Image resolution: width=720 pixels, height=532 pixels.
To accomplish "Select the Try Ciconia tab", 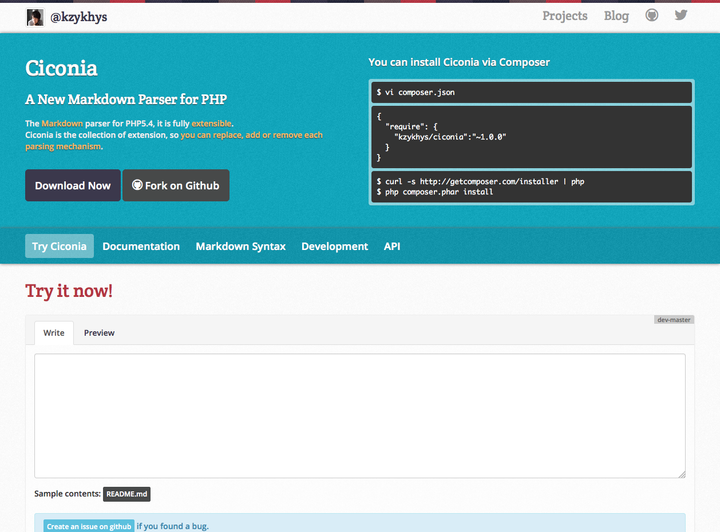I will pos(59,246).
